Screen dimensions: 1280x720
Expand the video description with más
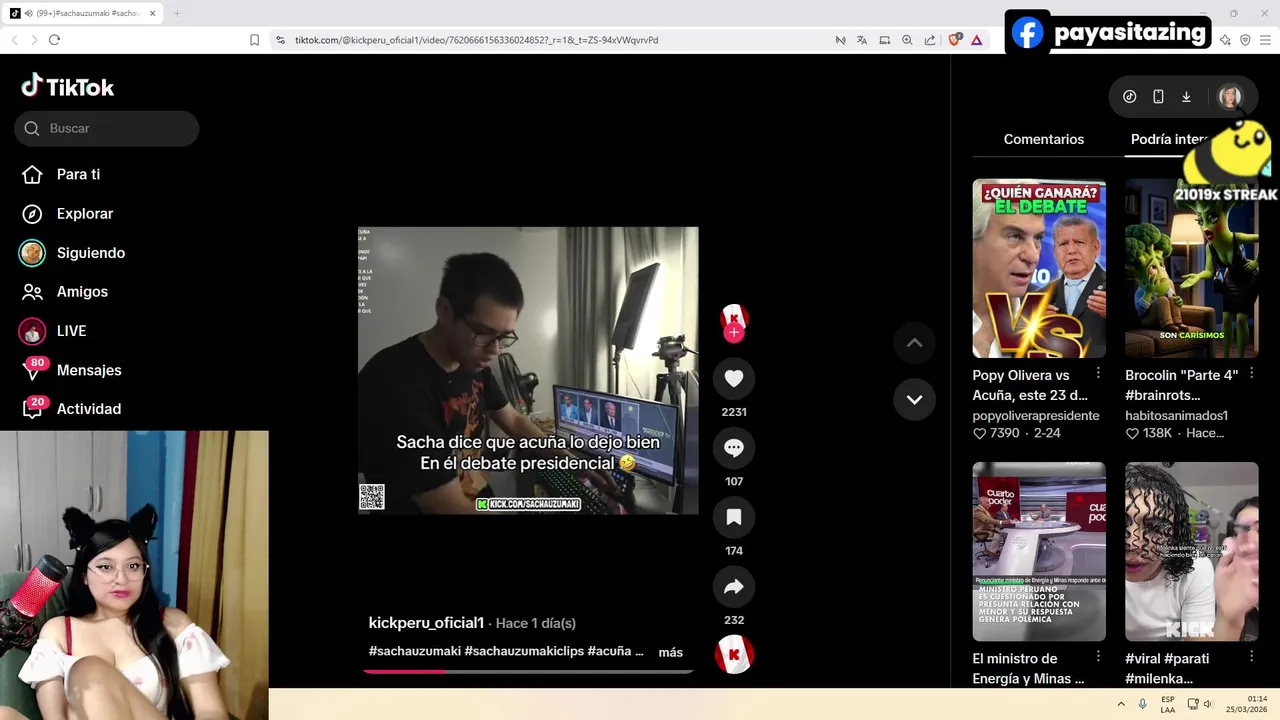(x=670, y=652)
